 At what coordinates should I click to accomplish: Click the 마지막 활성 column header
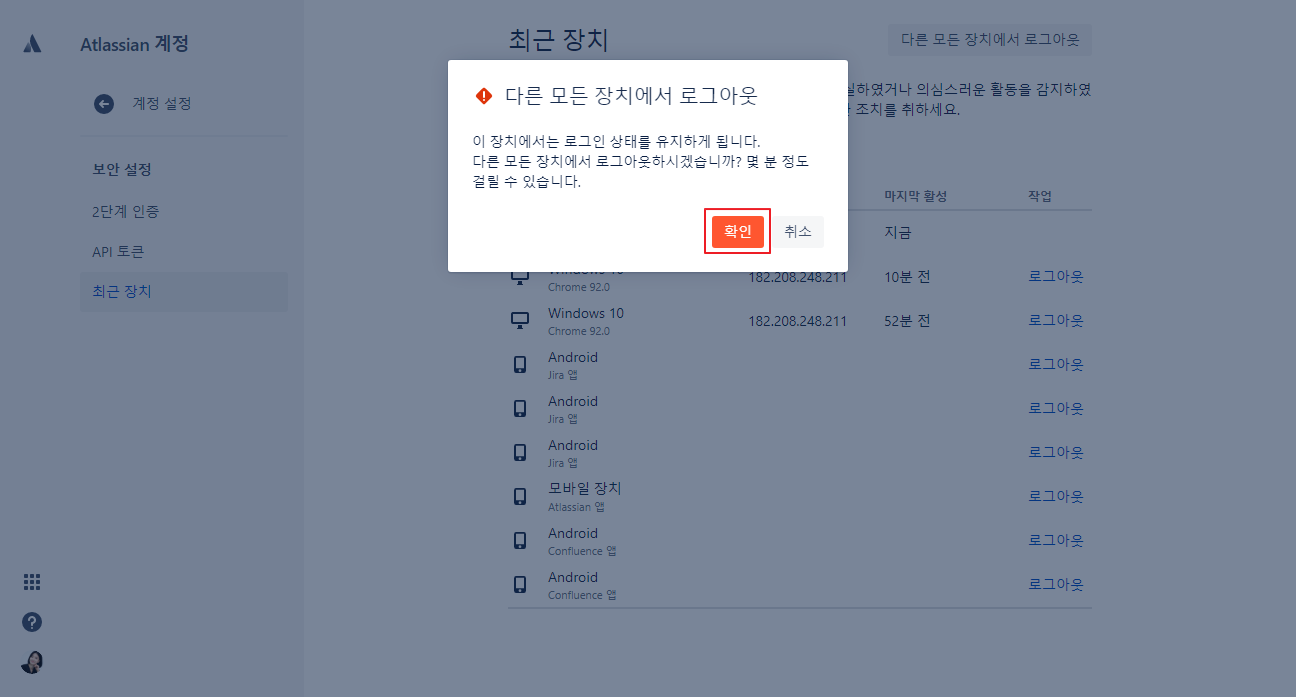[915, 196]
